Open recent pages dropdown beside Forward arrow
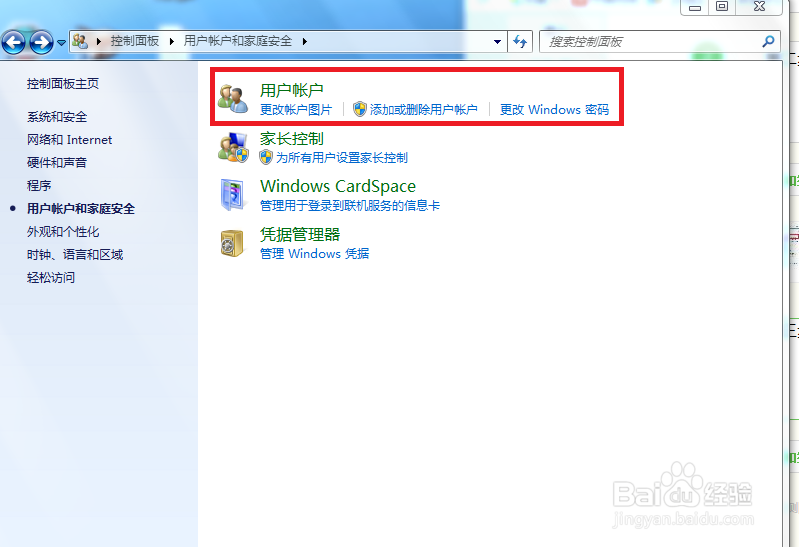Image resolution: width=799 pixels, height=547 pixels. (61, 43)
